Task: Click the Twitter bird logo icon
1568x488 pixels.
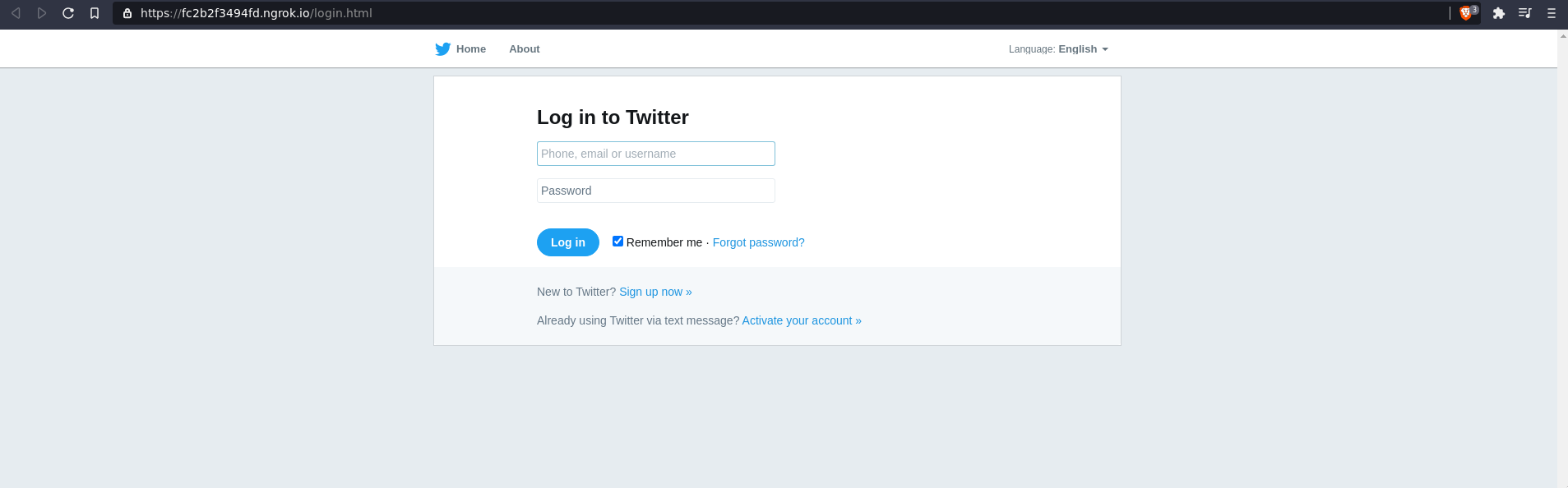Action: 442,49
